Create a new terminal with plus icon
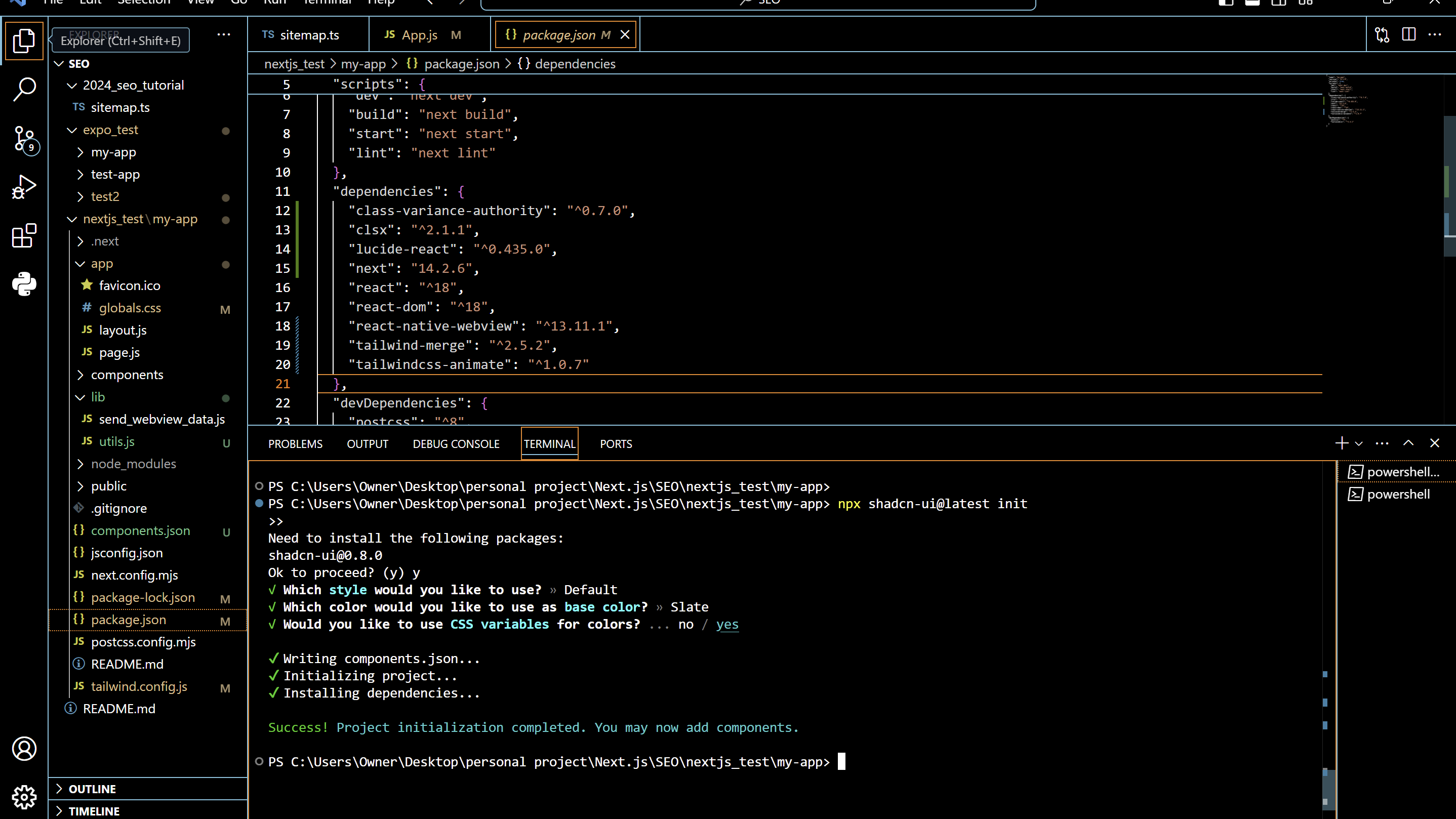 pos(1342,443)
